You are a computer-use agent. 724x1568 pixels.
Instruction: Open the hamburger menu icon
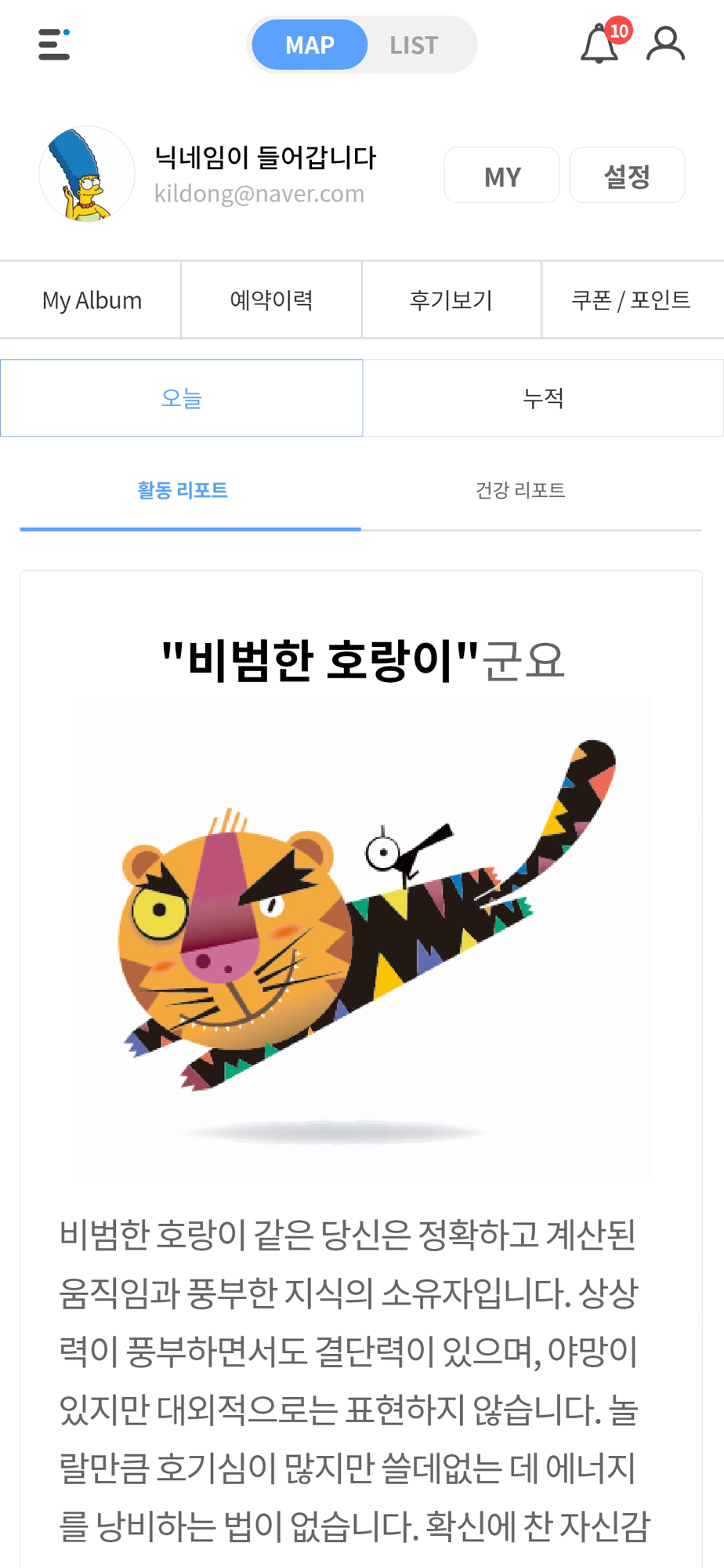coord(54,45)
